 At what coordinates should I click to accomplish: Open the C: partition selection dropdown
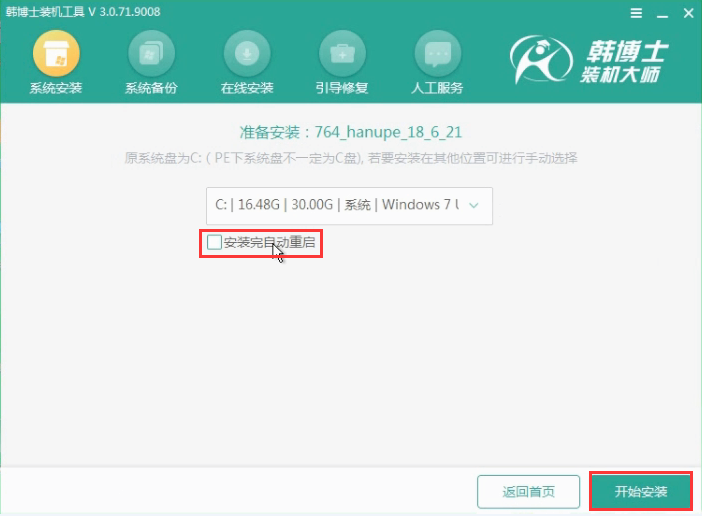tap(338, 205)
